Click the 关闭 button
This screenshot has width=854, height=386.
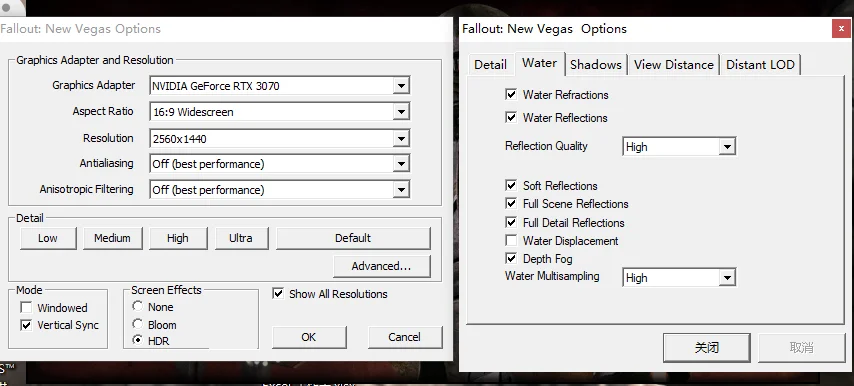click(x=706, y=347)
